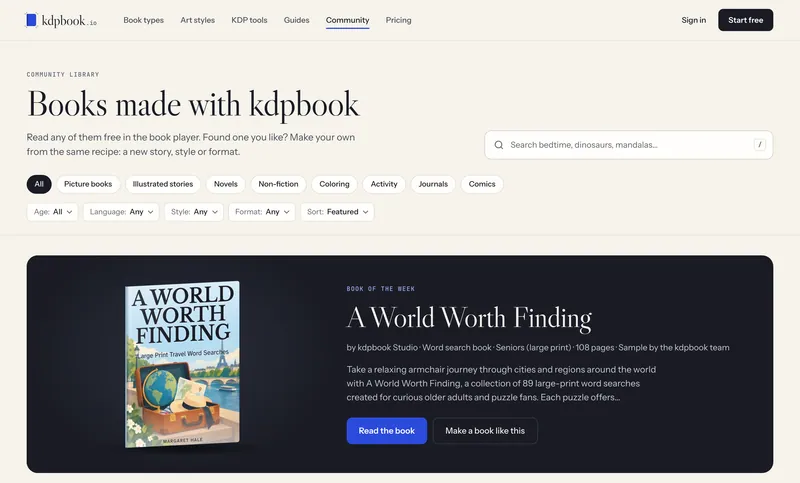Click Make a book like this
Screen dimensions: 800x483
[485, 431]
